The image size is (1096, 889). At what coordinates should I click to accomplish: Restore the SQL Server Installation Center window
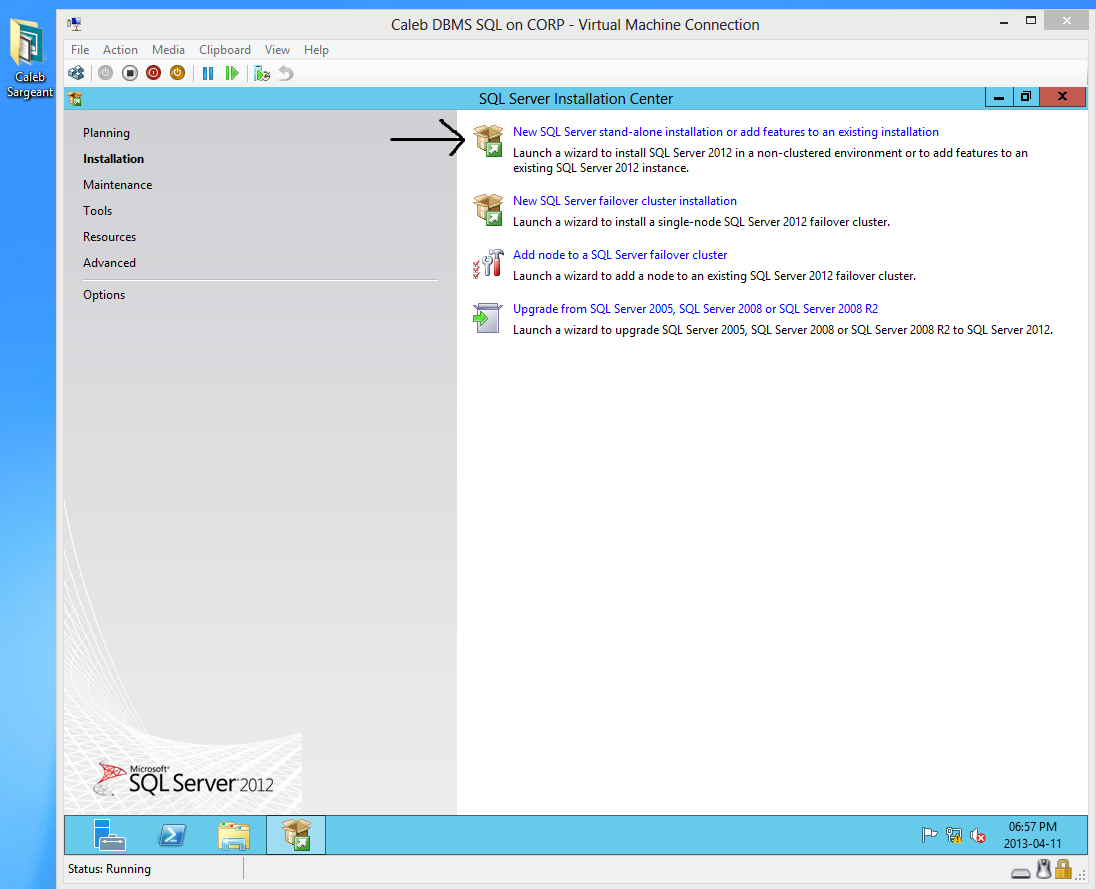[x=1025, y=97]
